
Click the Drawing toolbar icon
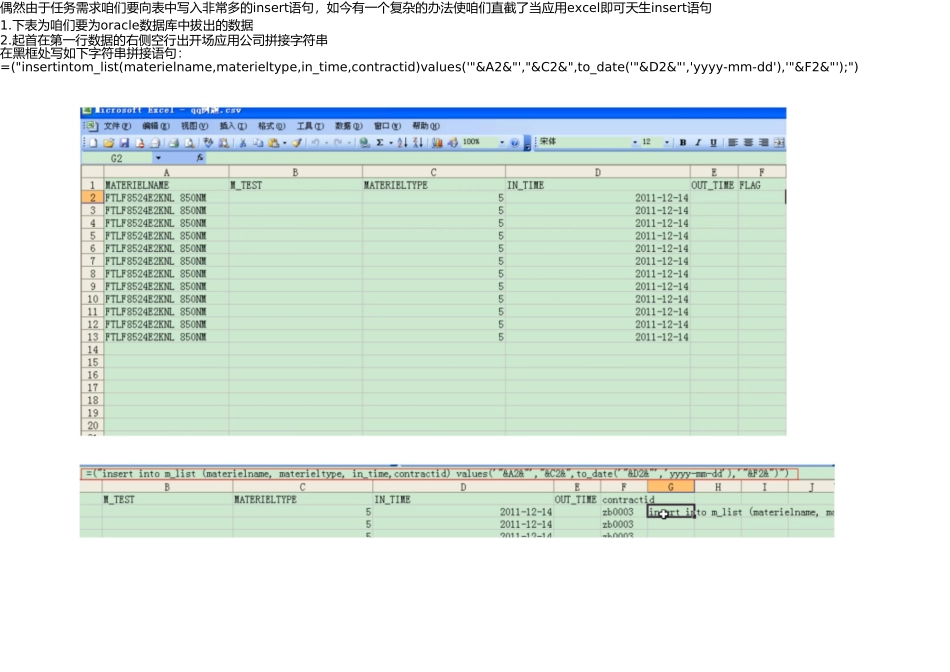(453, 143)
